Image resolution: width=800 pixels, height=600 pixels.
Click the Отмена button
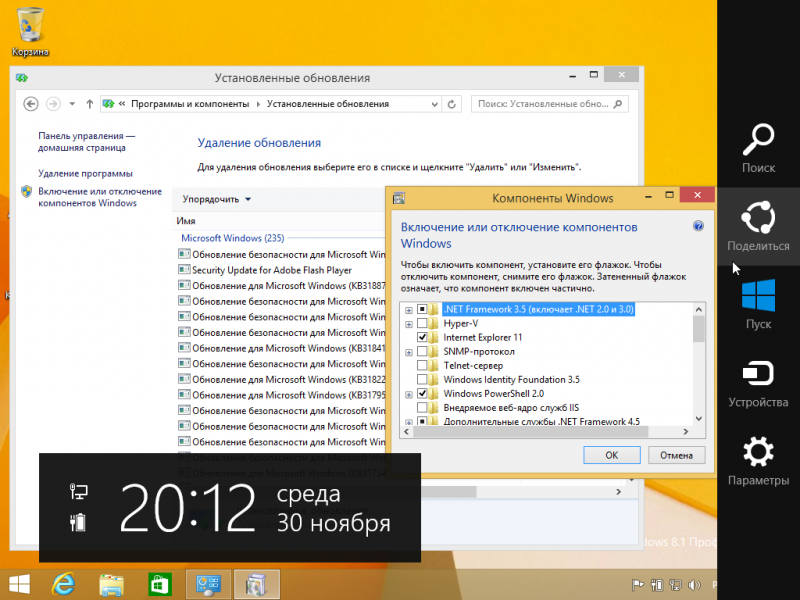(x=677, y=455)
